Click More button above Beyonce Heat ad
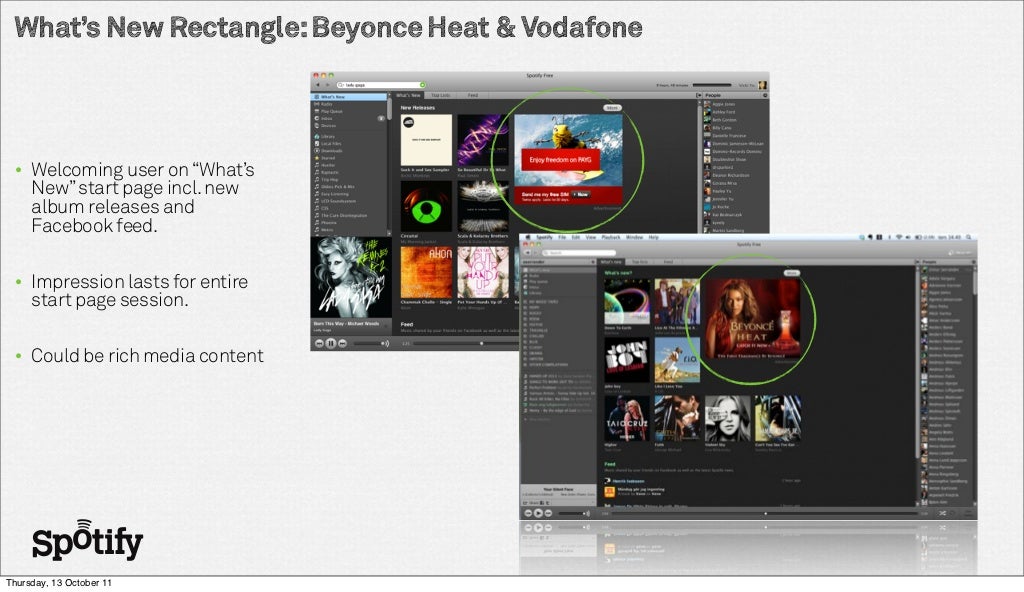1024x592 pixels. click(792, 273)
